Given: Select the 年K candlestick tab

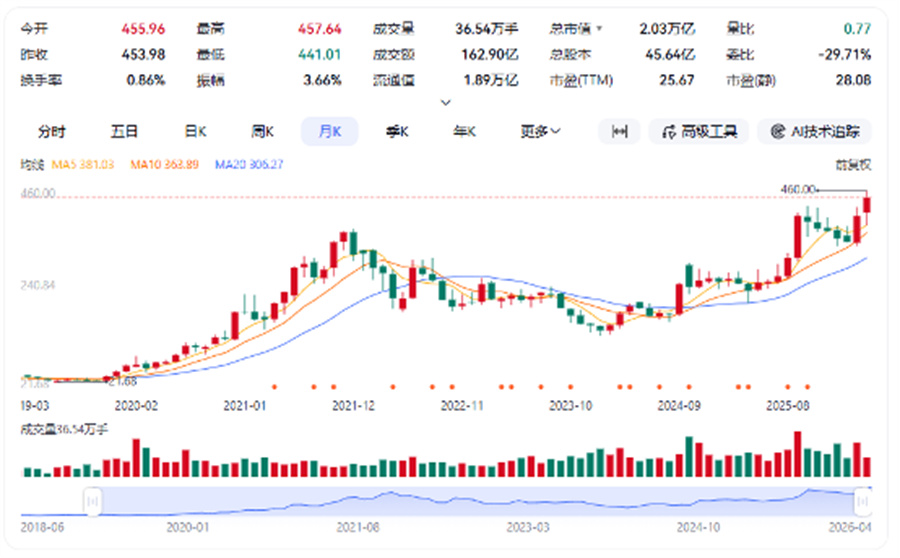Looking at the screenshot, I should point(464,131).
